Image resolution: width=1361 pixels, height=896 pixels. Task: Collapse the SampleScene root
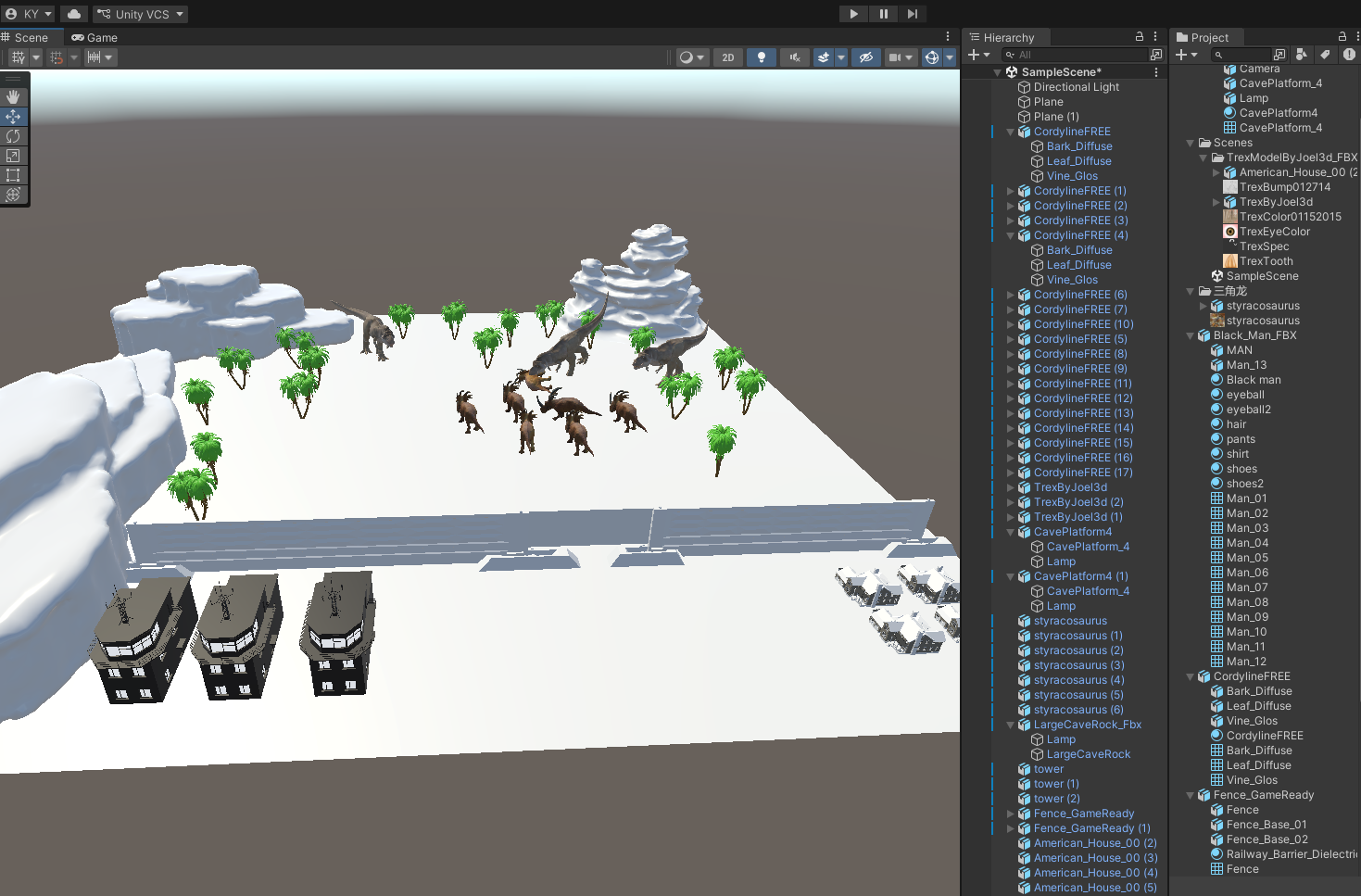pos(997,72)
